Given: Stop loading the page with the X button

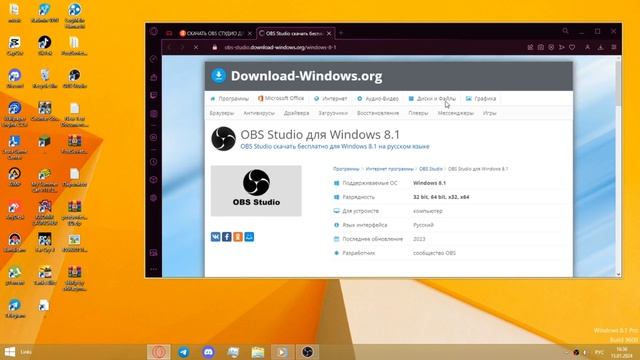Looking at the screenshot, I should click(x=196, y=47).
